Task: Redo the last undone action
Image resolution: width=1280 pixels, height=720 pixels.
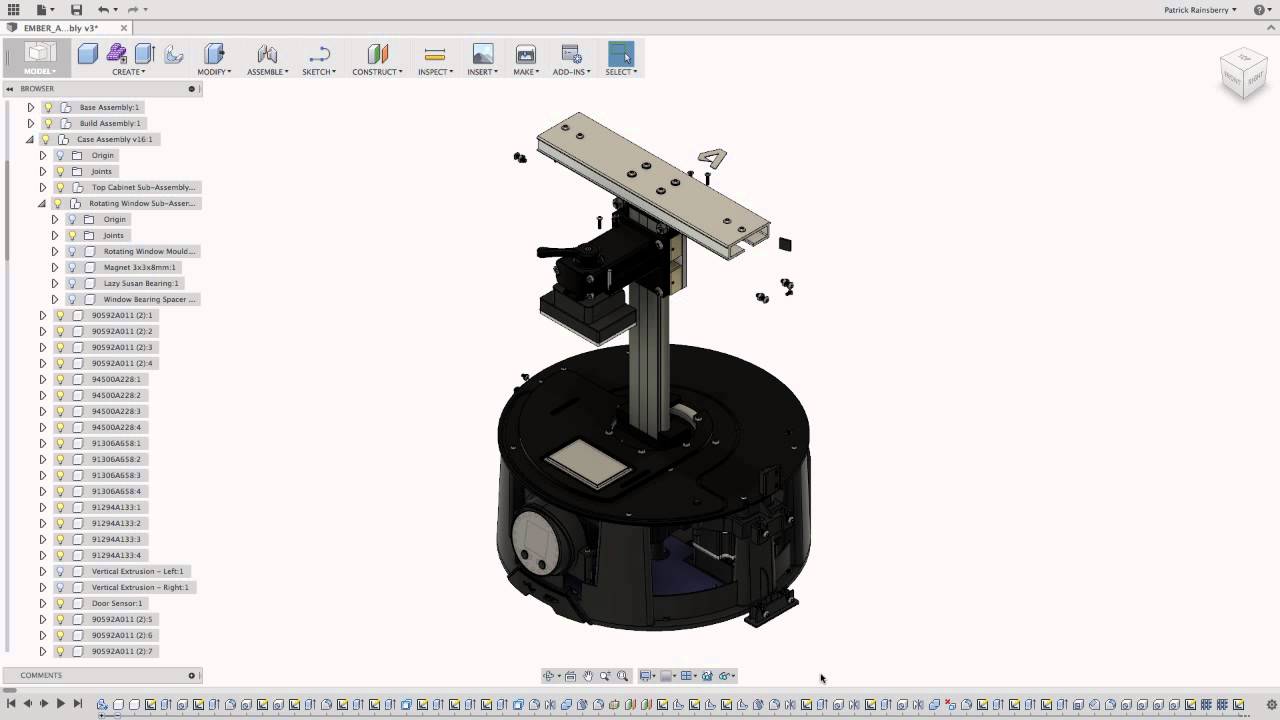Action: click(x=133, y=9)
